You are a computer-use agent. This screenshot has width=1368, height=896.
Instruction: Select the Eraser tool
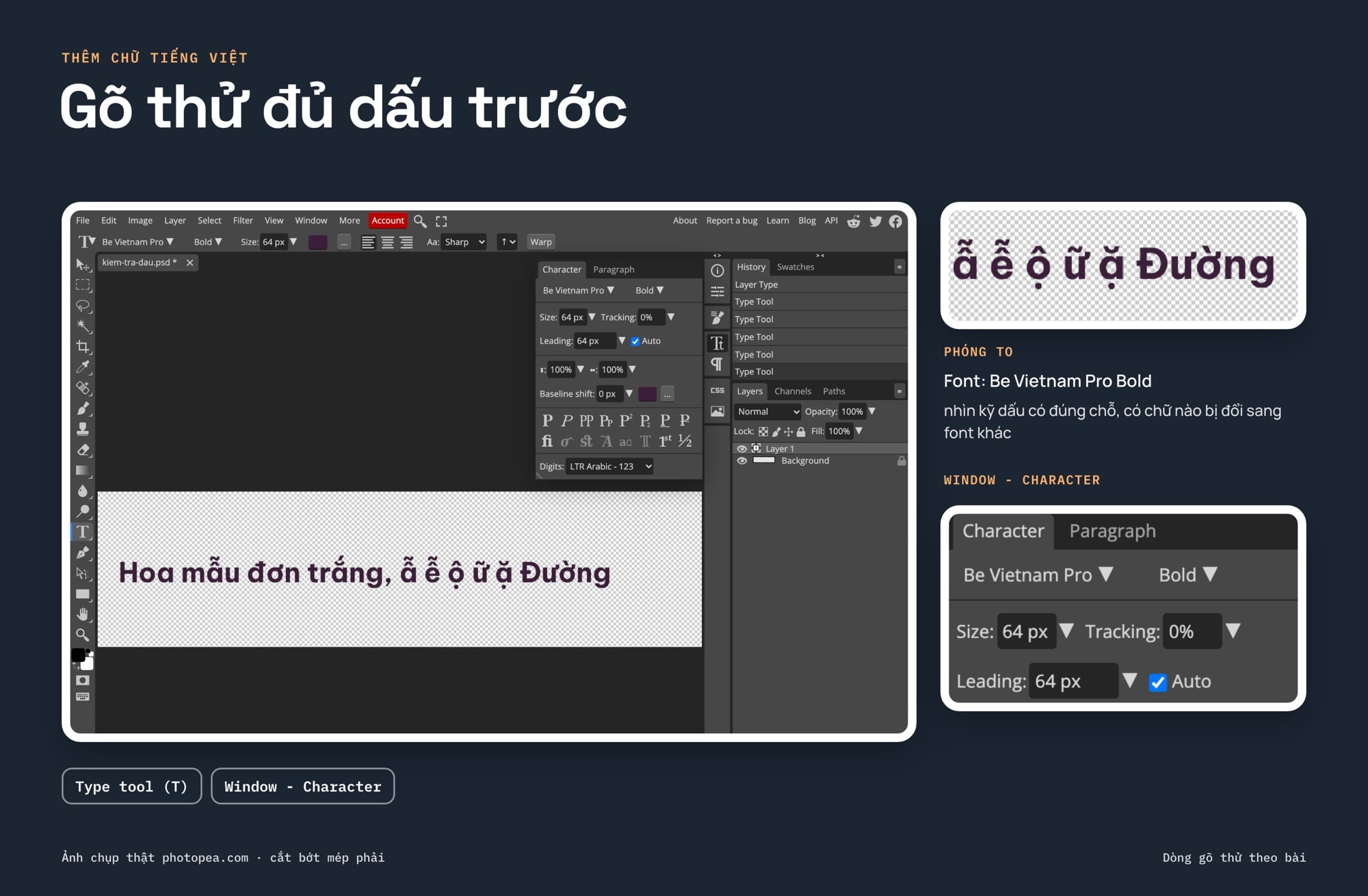click(x=83, y=450)
